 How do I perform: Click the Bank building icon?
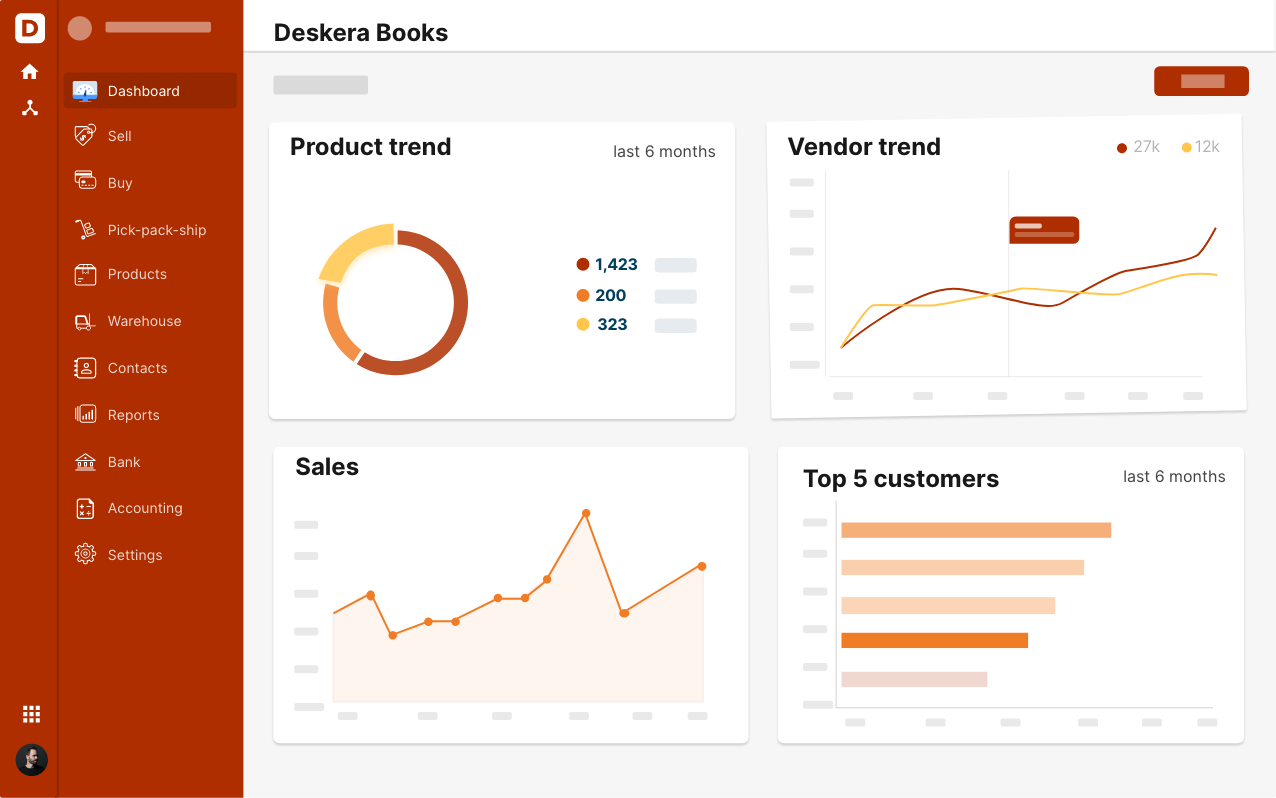85,462
